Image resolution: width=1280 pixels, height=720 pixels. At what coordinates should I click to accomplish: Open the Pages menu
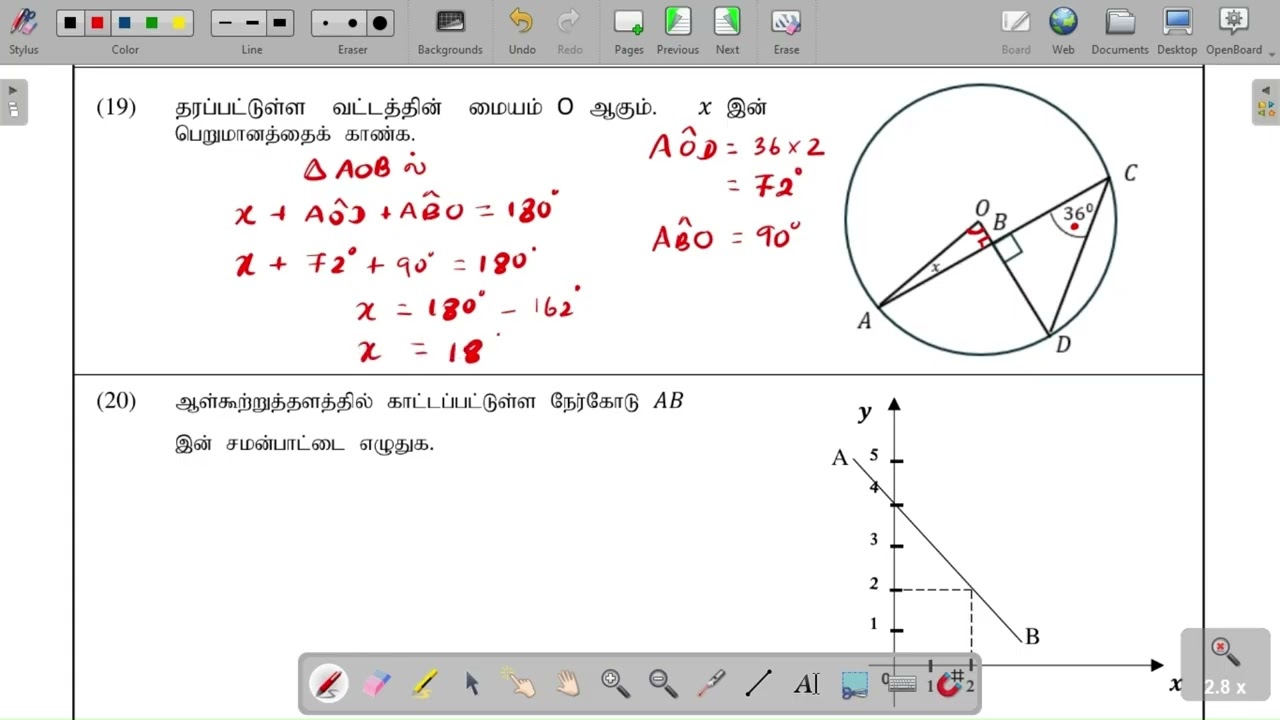(x=629, y=30)
